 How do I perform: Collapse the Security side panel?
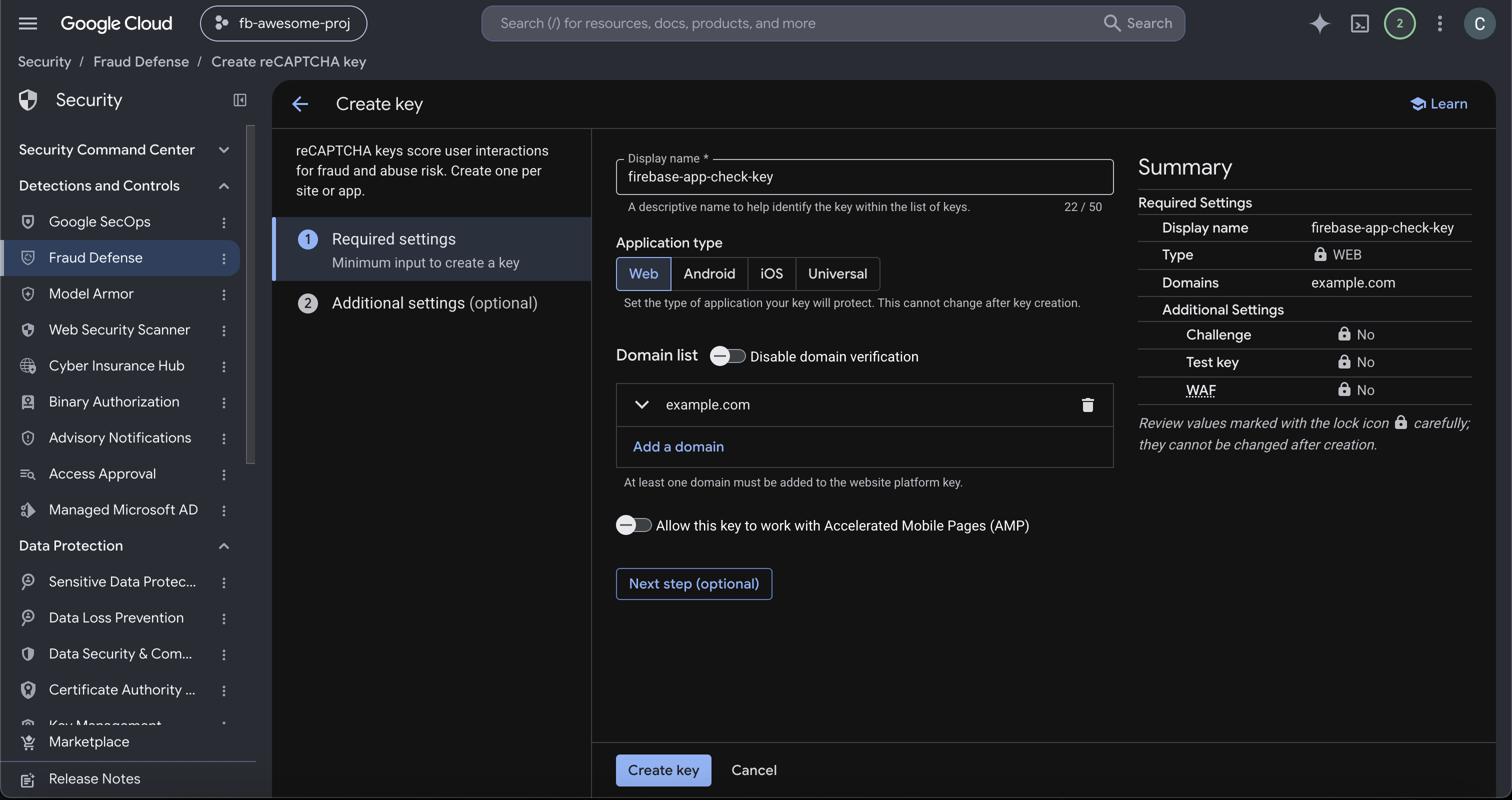click(239, 100)
